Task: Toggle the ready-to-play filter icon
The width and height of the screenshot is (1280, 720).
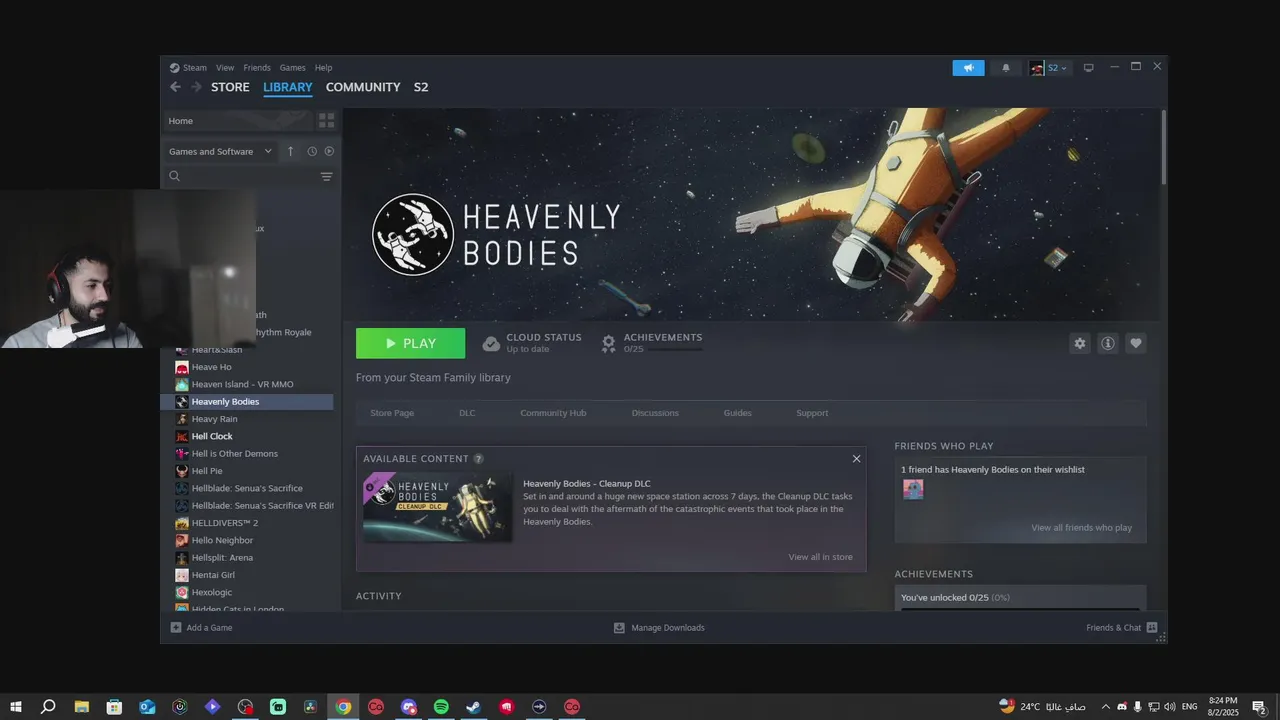Action: click(329, 151)
